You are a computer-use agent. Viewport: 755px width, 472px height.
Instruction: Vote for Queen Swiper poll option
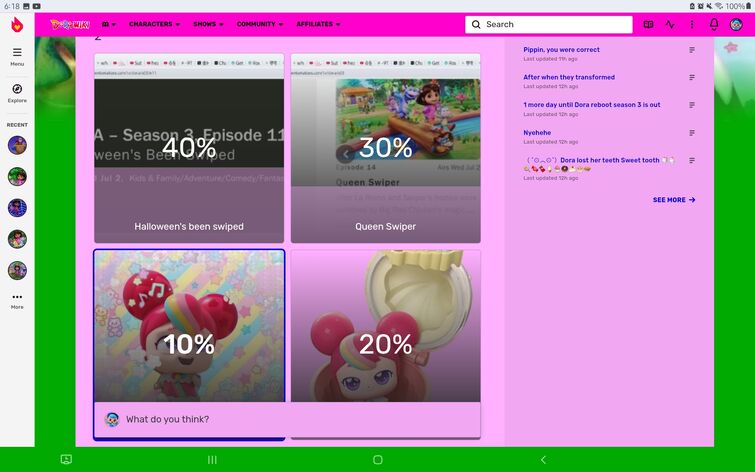(386, 148)
